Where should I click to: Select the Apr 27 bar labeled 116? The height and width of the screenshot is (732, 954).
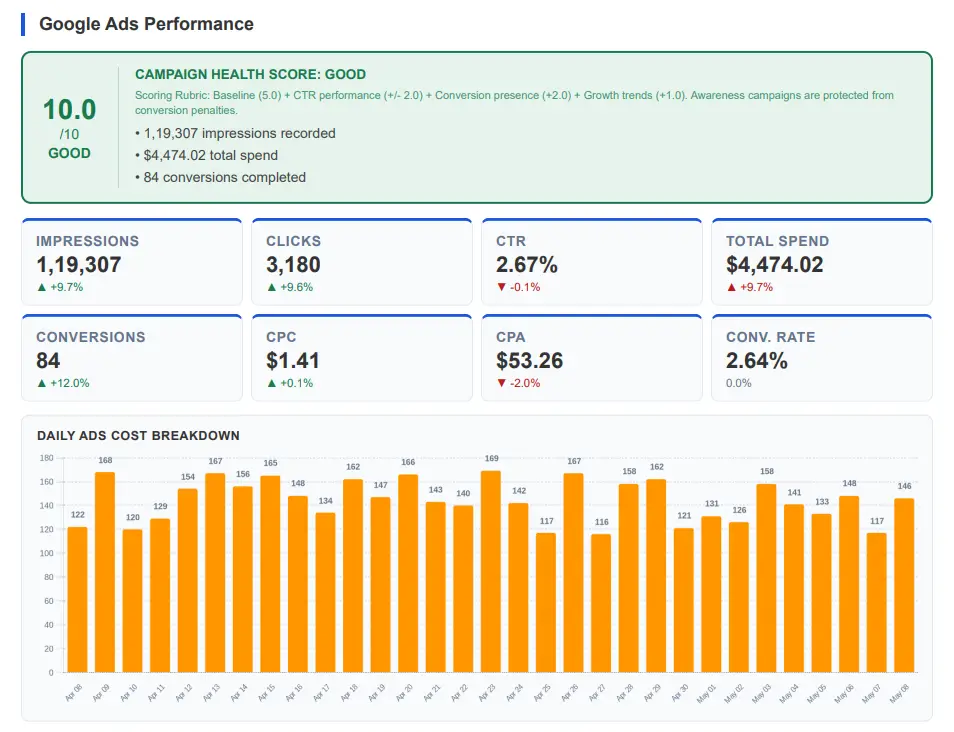(x=601, y=603)
